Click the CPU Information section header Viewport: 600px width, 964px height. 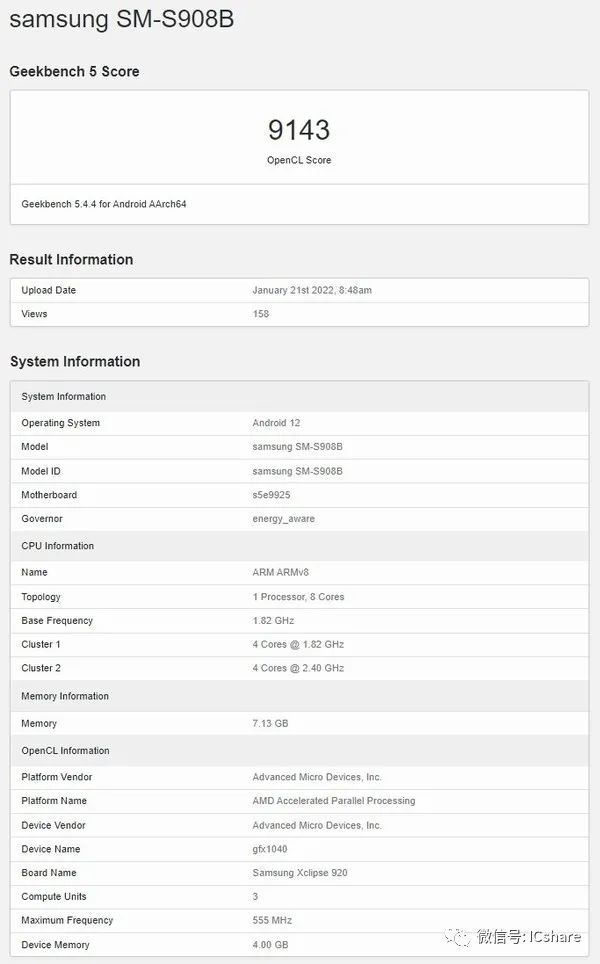pyautogui.click(x=299, y=546)
